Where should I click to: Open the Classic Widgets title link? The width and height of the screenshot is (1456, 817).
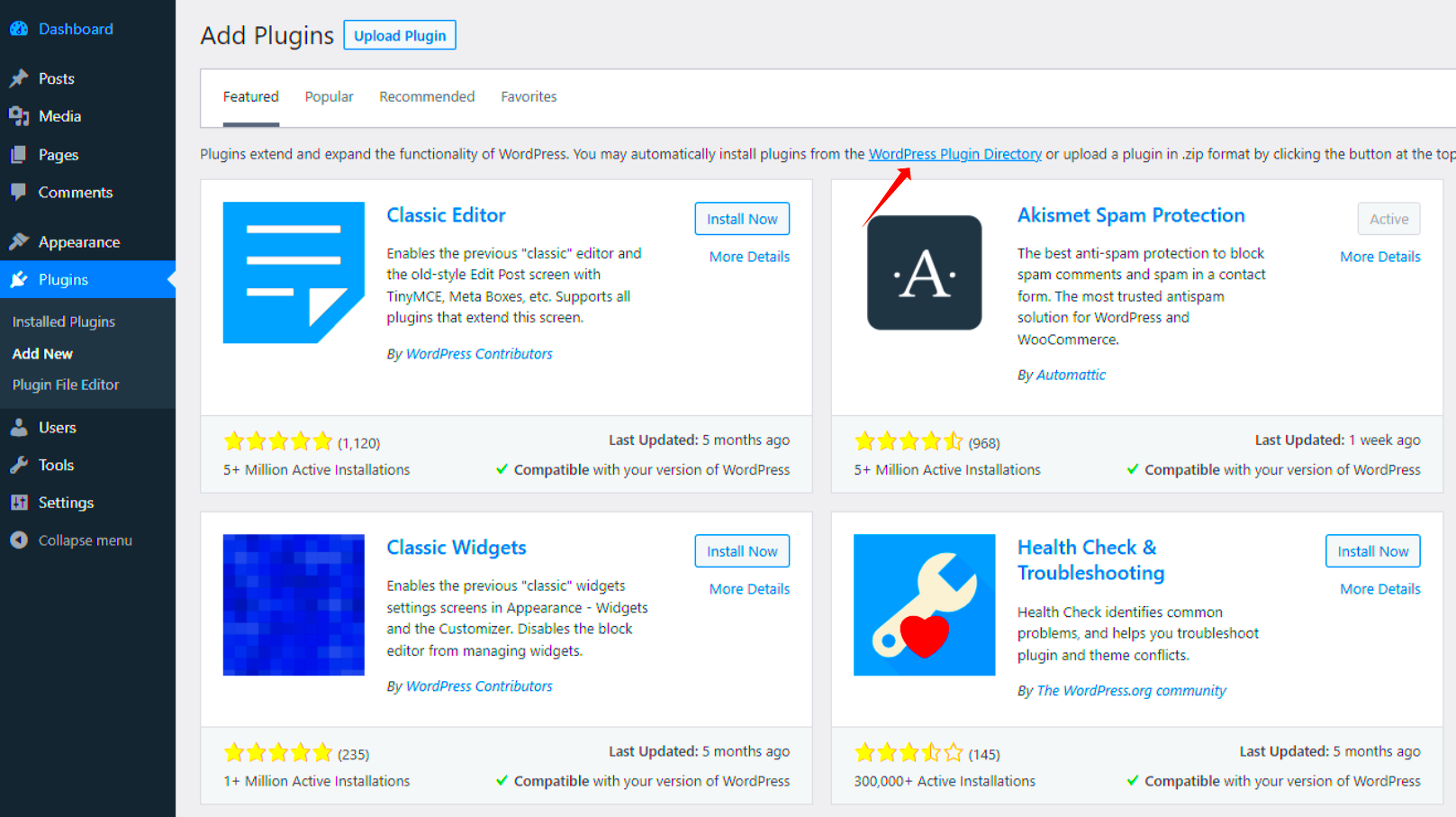pos(457,548)
